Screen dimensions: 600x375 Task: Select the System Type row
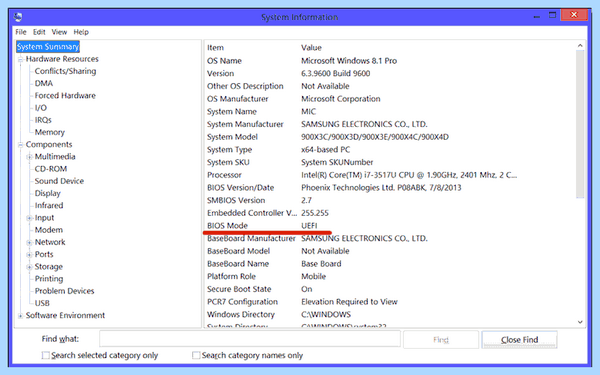click(x=390, y=150)
